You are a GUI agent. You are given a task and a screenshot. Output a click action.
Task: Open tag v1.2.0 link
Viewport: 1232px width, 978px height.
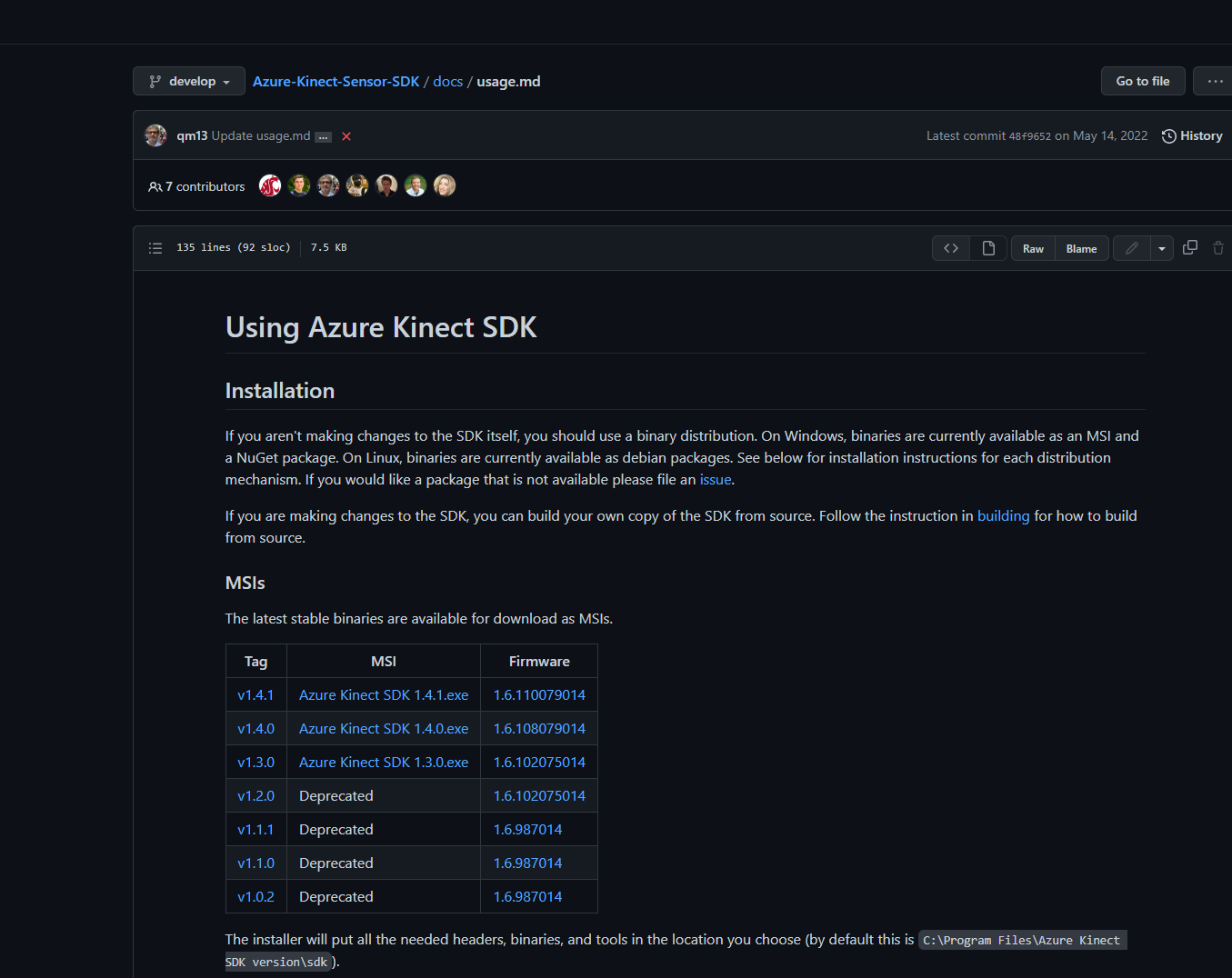pos(255,795)
